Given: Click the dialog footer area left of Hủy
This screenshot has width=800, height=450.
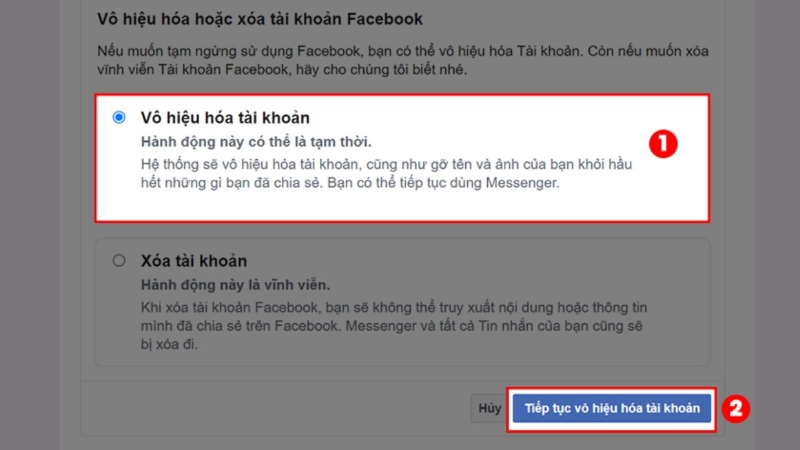Looking at the screenshot, I should 276,408.
